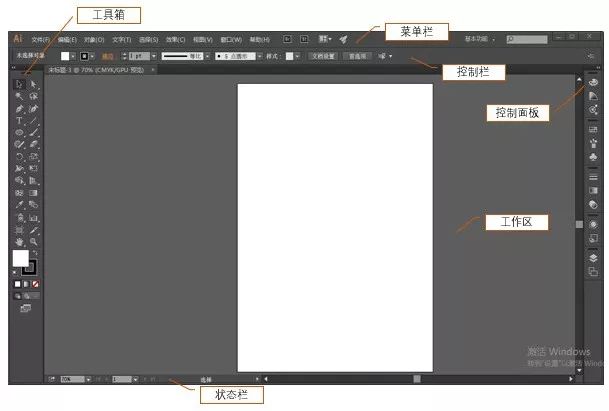Viewport: 609px width, 411px height.
Task: Set Gradient fill mode button
Action: 26,284
